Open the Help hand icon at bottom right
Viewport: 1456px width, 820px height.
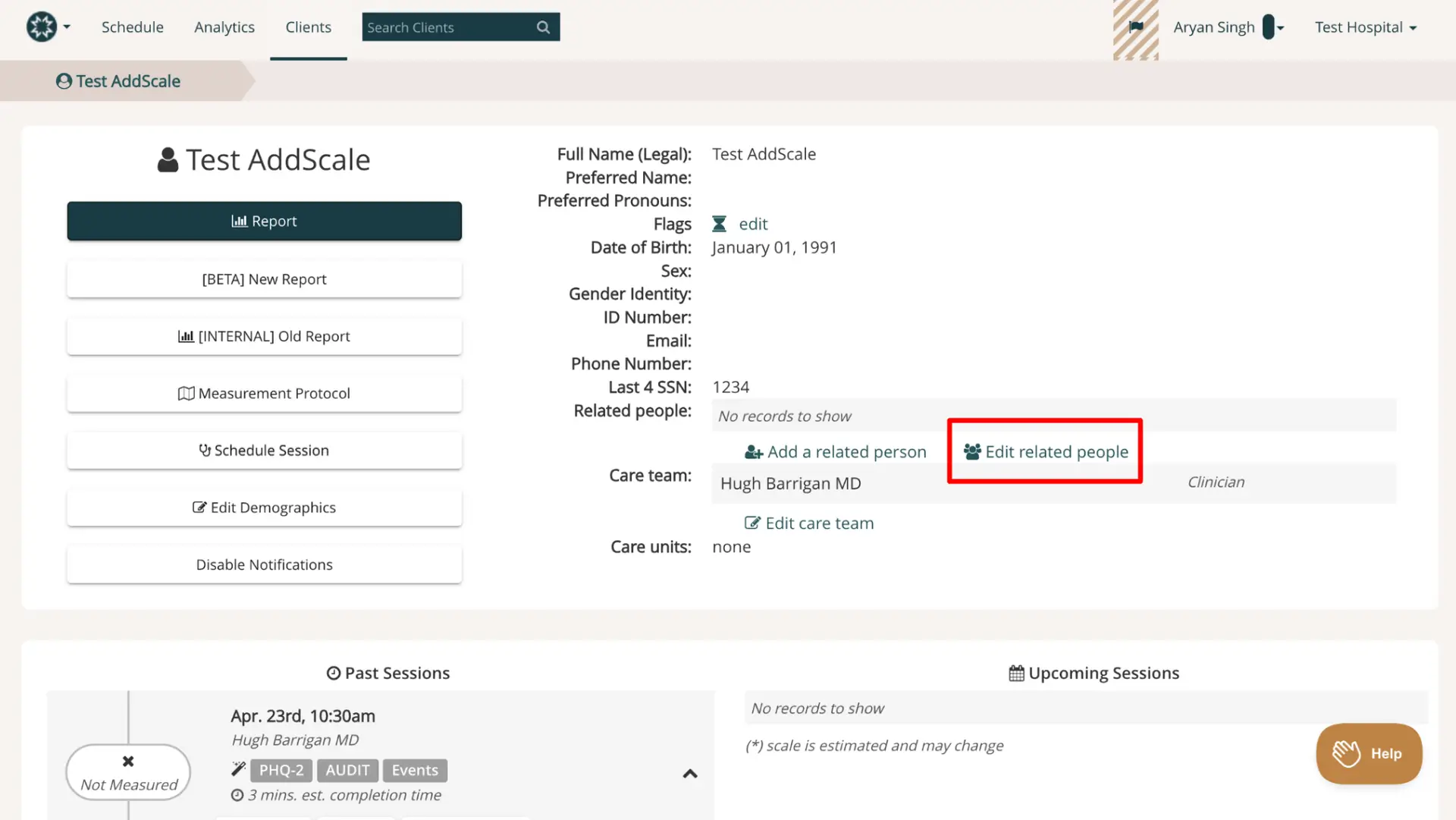coord(1348,753)
